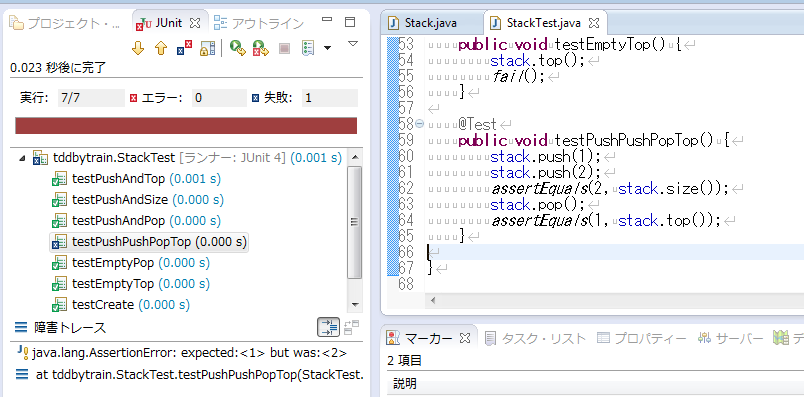Maximize the JUnit view panel
The image size is (804, 397).
(350, 22)
